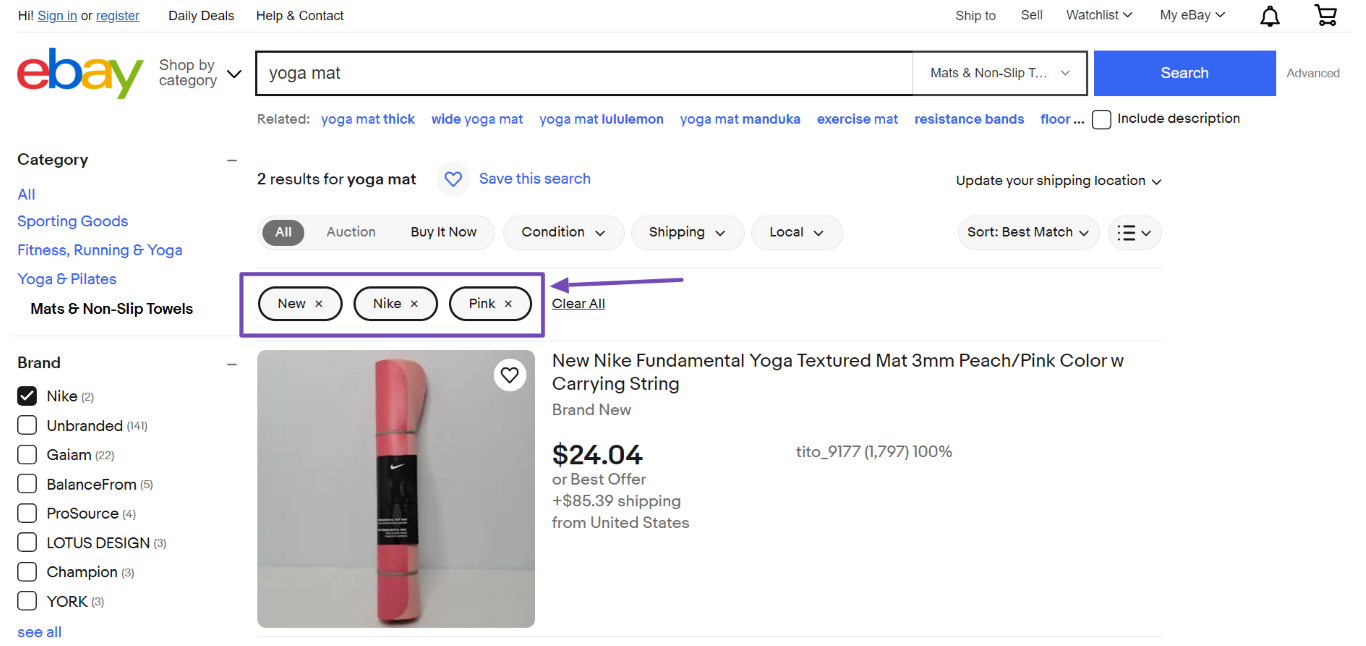Select All in Category list

pos(26,194)
